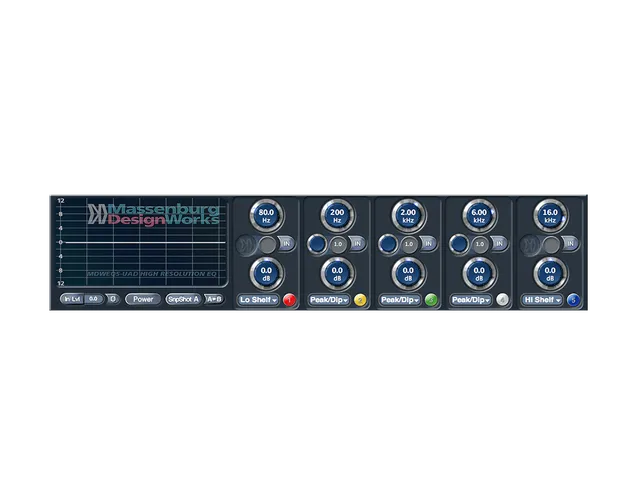
Task: Click the 80.0 Hz frequency knob
Action: click(266, 216)
